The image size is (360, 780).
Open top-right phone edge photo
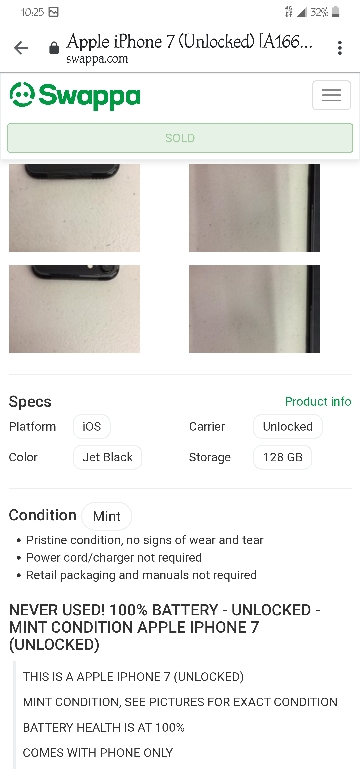254,208
